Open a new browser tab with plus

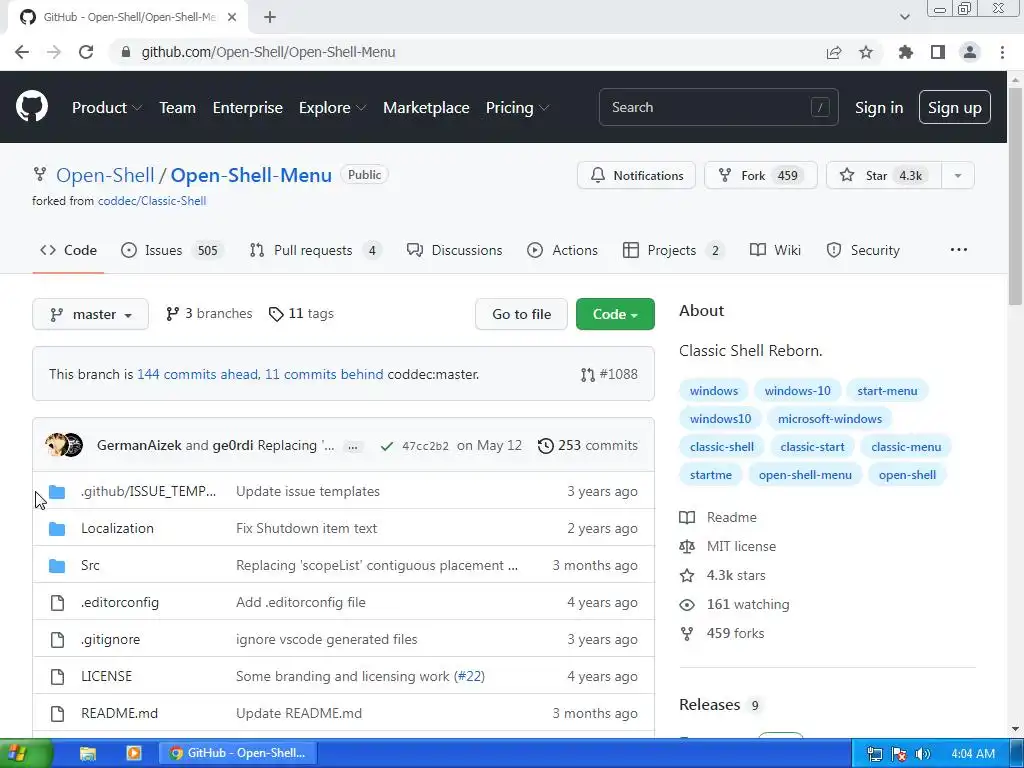[270, 18]
